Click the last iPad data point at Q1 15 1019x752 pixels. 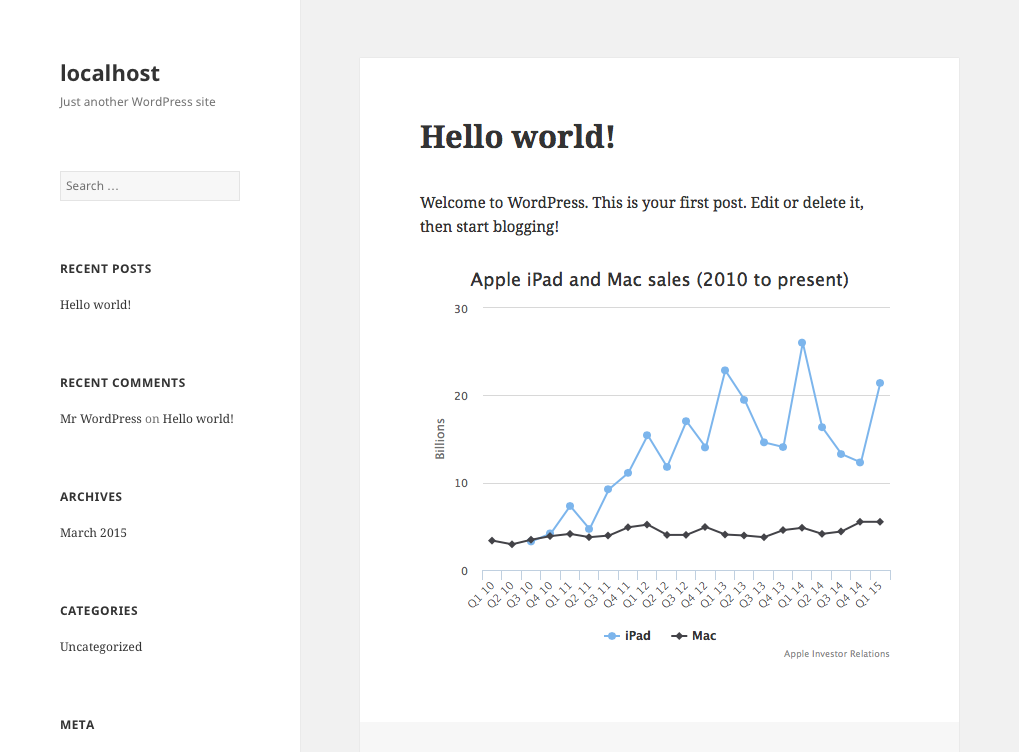pyautogui.click(x=880, y=381)
